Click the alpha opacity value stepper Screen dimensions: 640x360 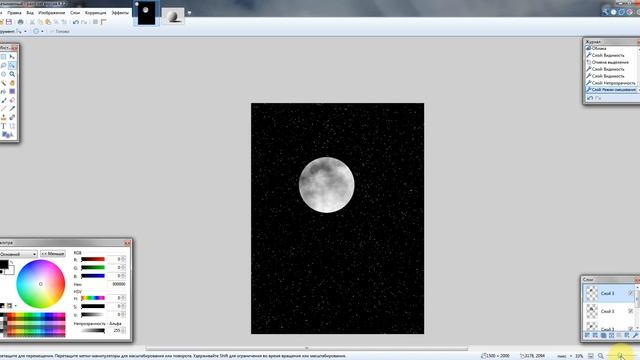123,330
